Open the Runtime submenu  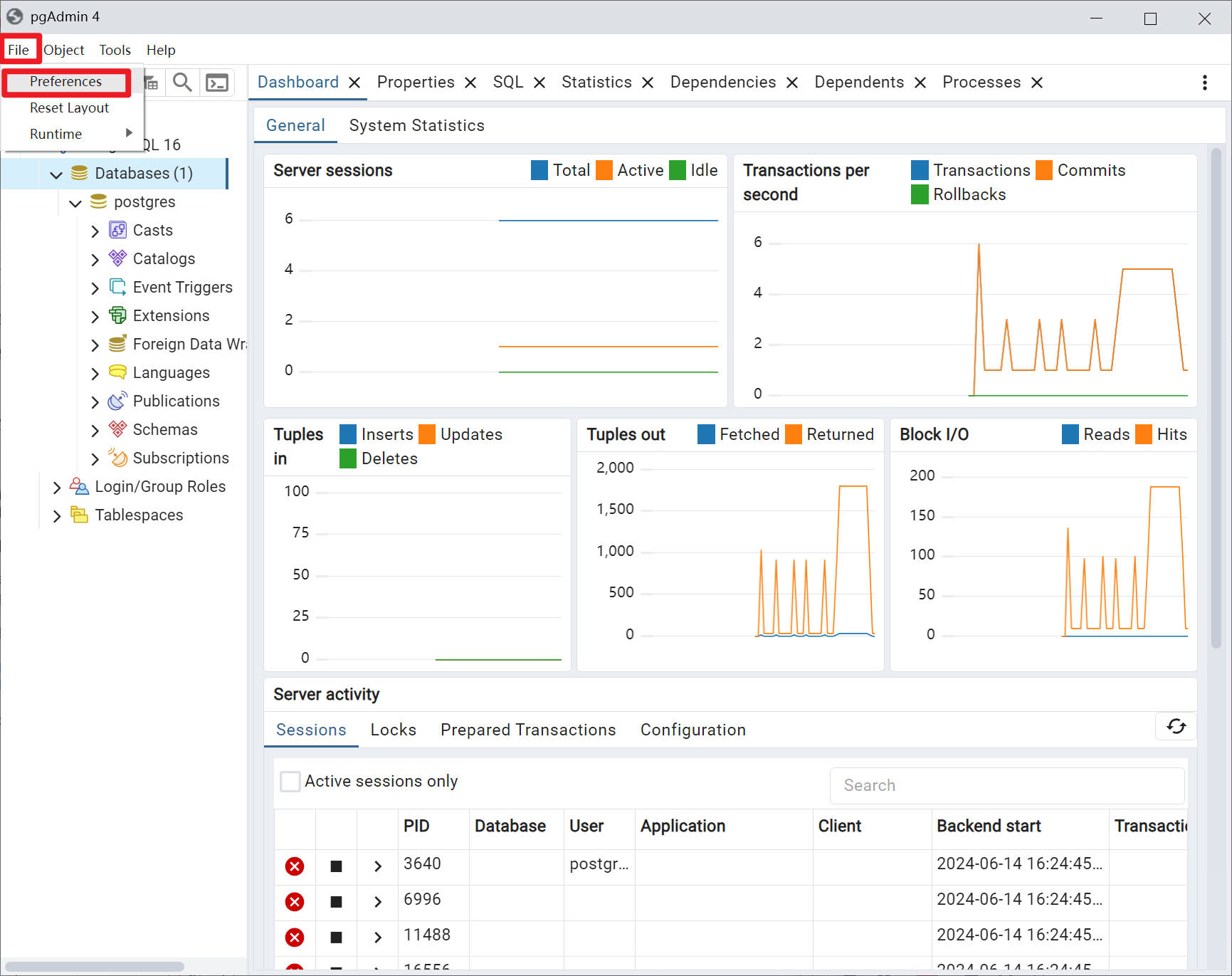click(x=73, y=134)
